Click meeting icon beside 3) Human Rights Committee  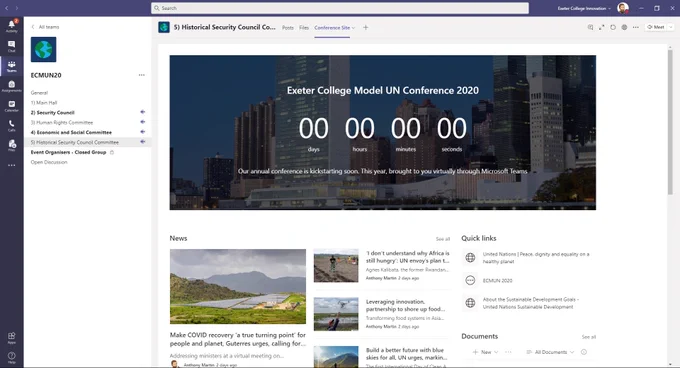point(142,122)
